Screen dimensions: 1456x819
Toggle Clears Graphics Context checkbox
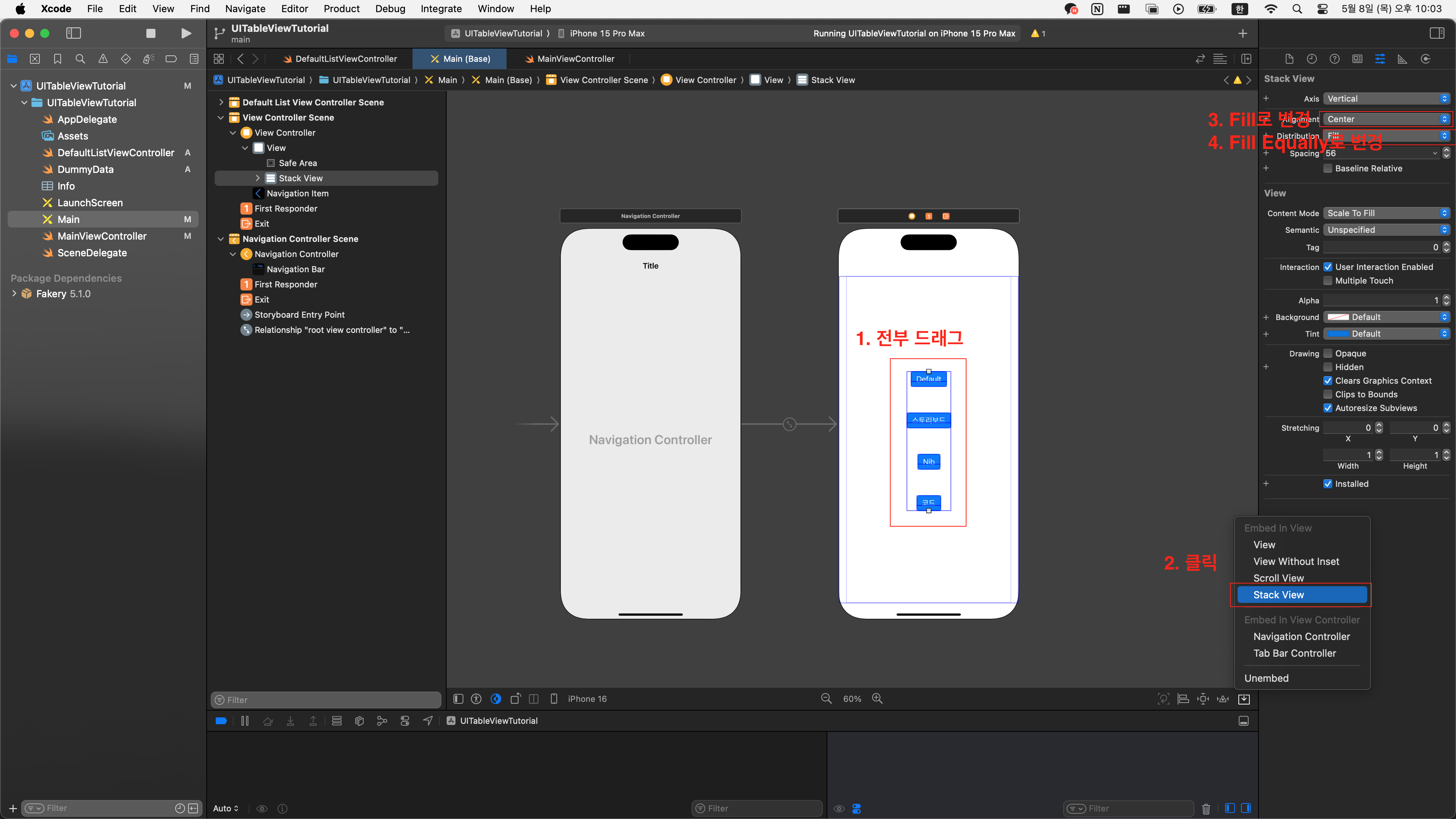(1328, 381)
